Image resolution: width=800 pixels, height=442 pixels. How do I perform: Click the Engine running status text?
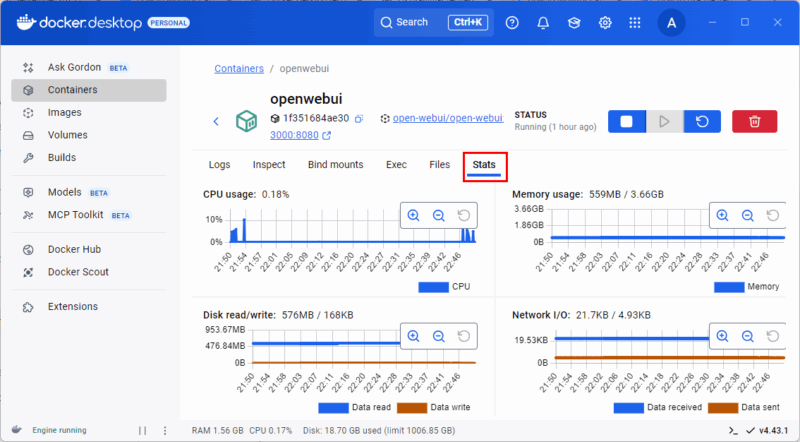(59, 430)
